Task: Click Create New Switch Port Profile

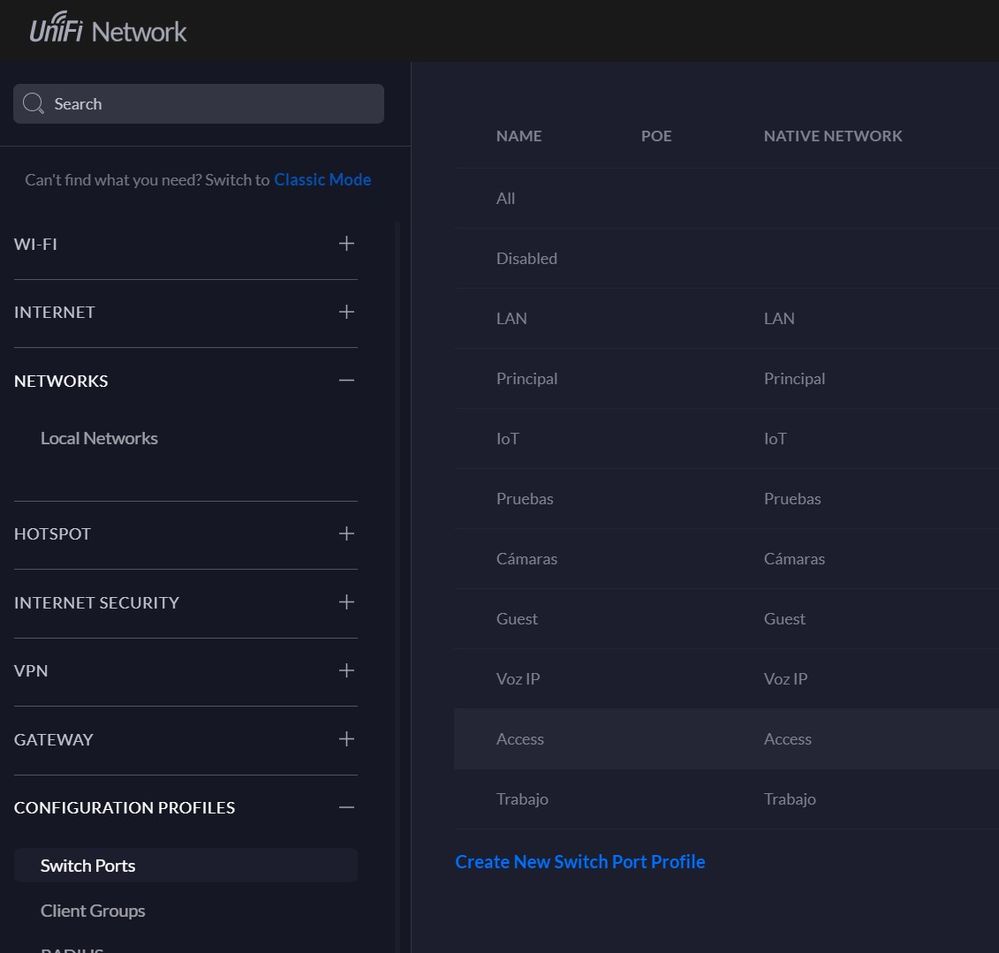Action: point(580,862)
